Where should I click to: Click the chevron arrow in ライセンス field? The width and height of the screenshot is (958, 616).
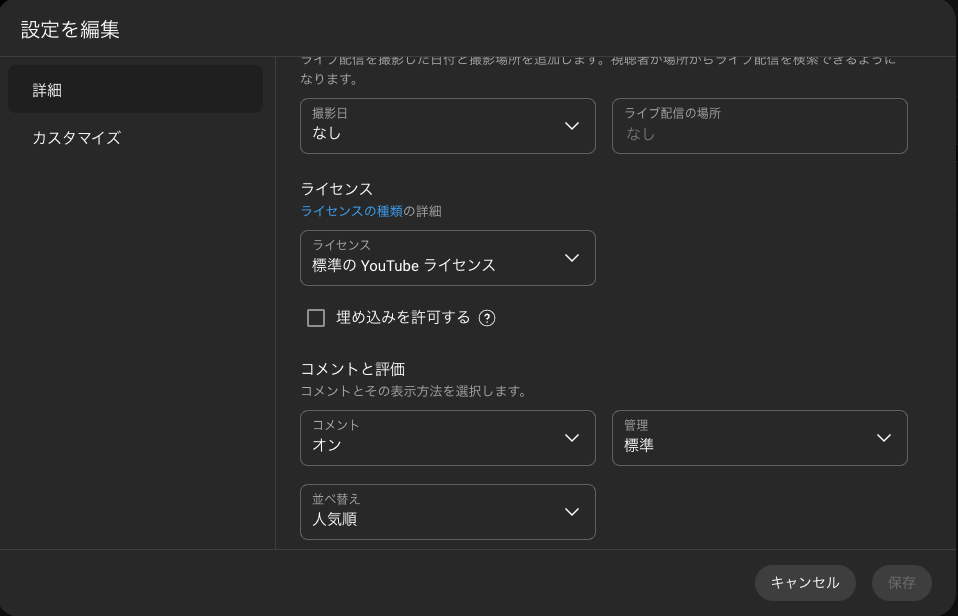click(x=572, y=258)
